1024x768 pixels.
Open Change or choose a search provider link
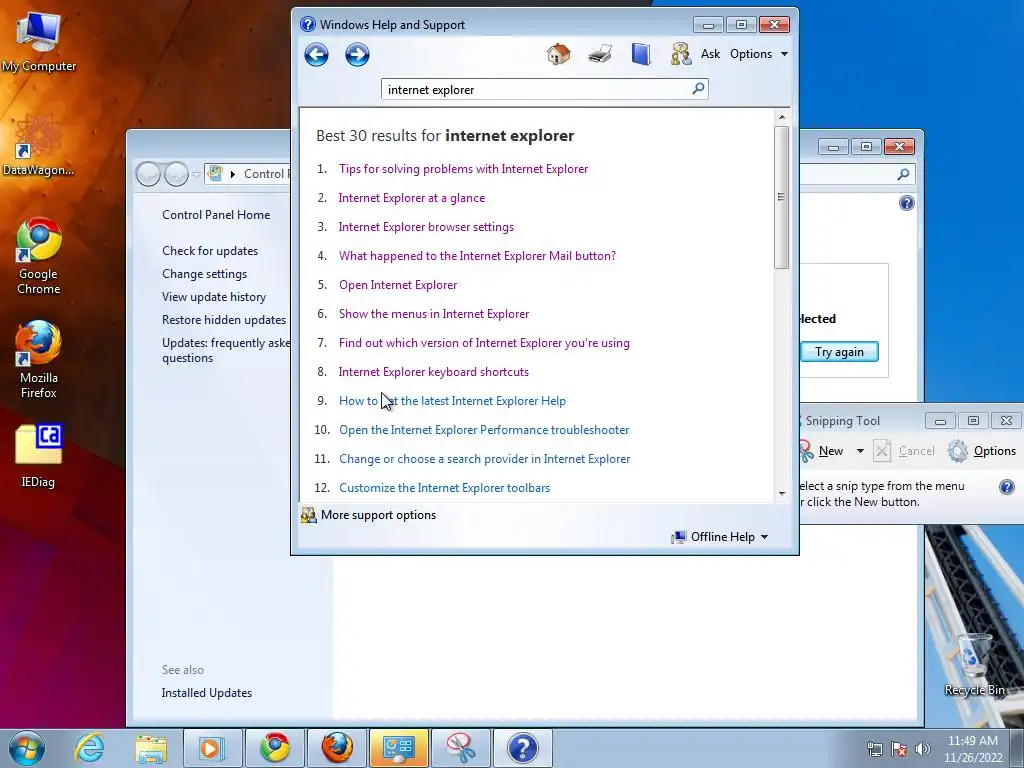[485, 459]
